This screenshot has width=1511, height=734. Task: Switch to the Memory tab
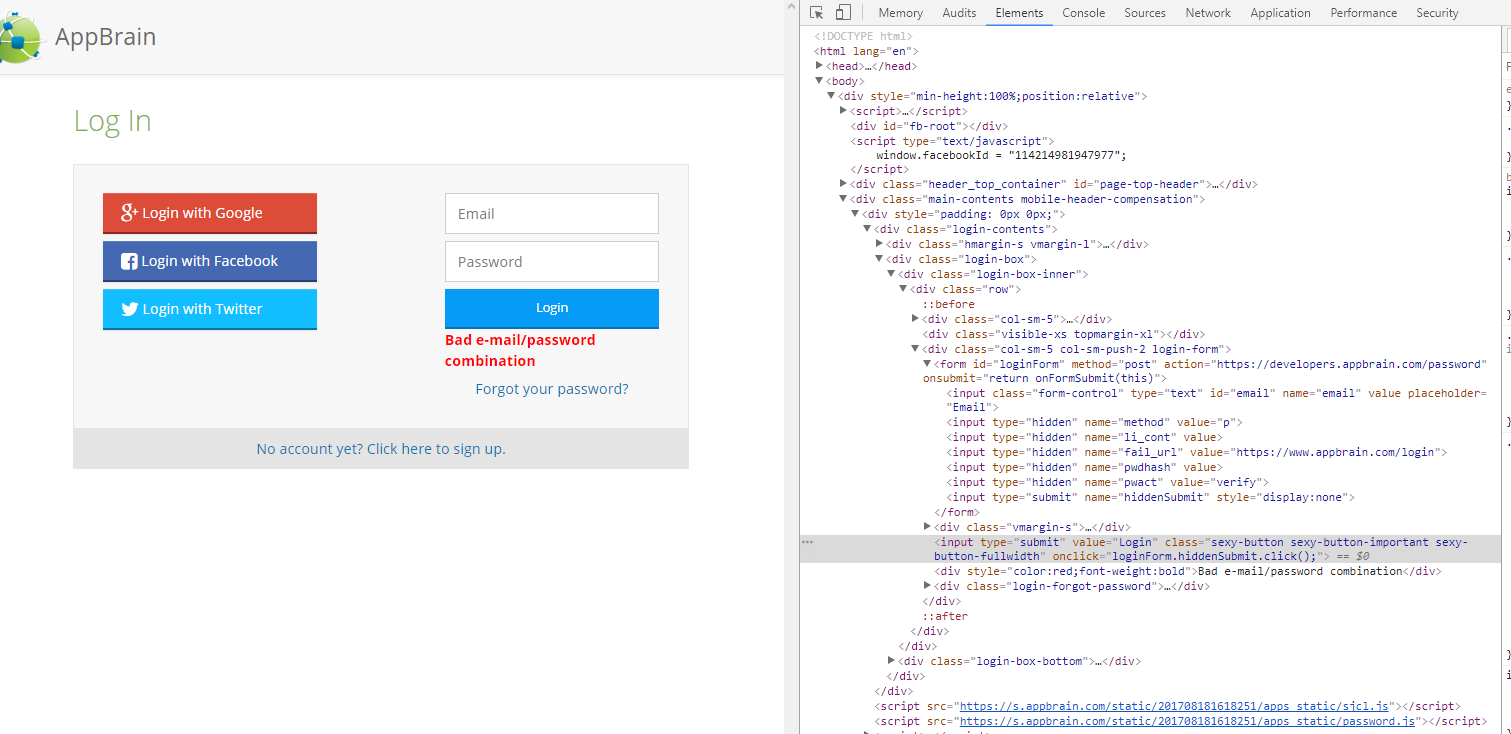tap(900, 13)
